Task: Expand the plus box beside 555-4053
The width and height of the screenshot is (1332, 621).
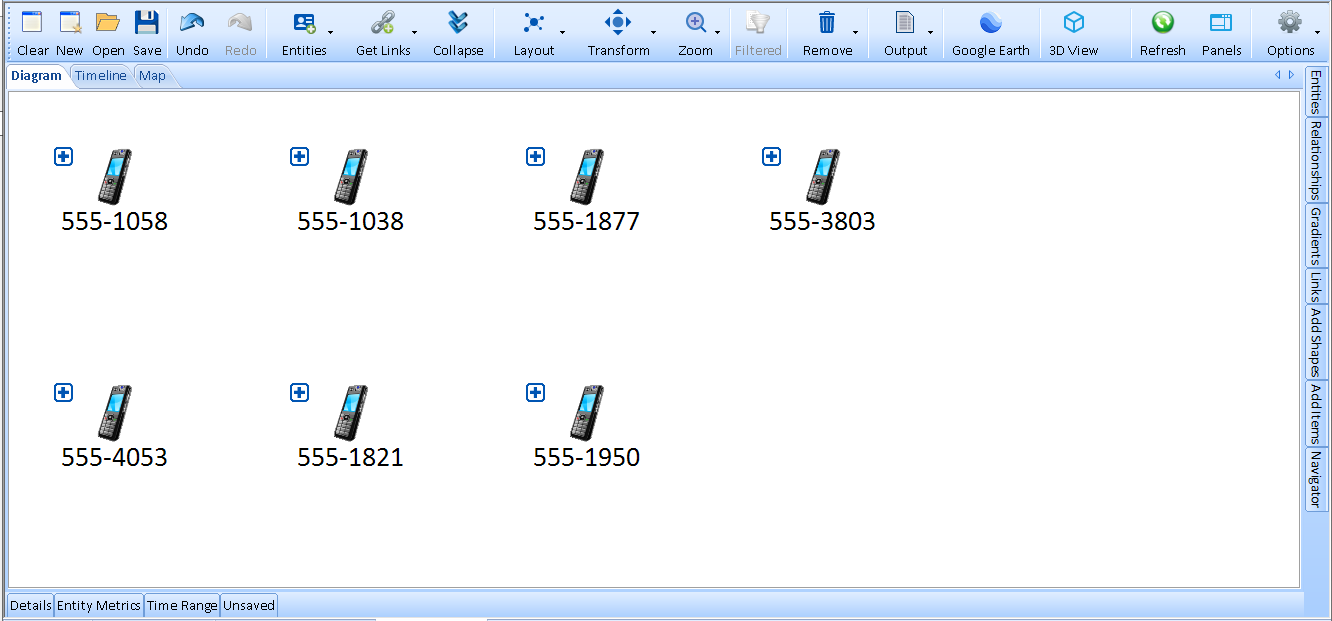Action: coord(63,392)
